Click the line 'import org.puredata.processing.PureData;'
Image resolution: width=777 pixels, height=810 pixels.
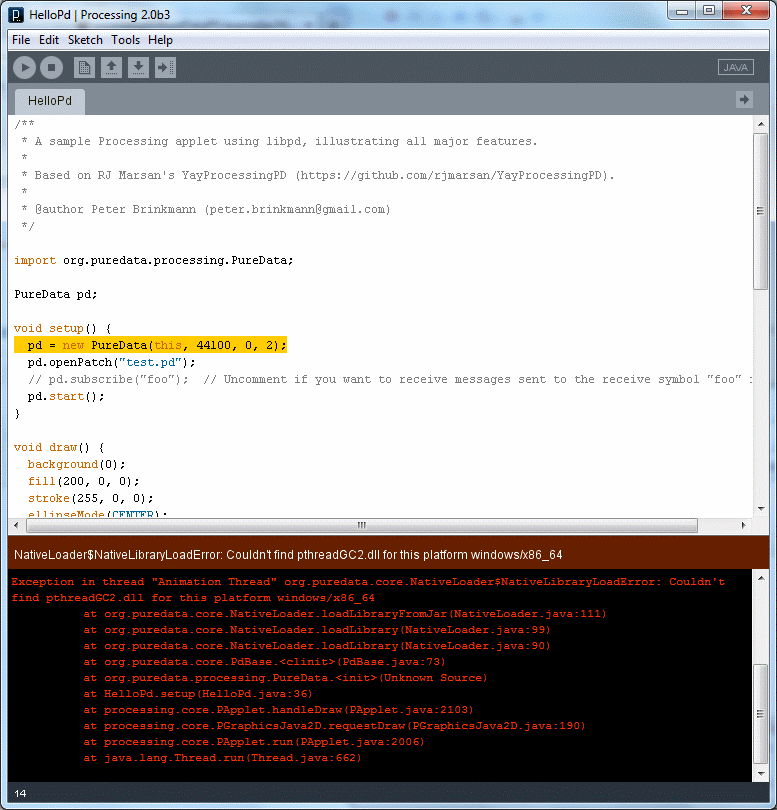[153, 260]
